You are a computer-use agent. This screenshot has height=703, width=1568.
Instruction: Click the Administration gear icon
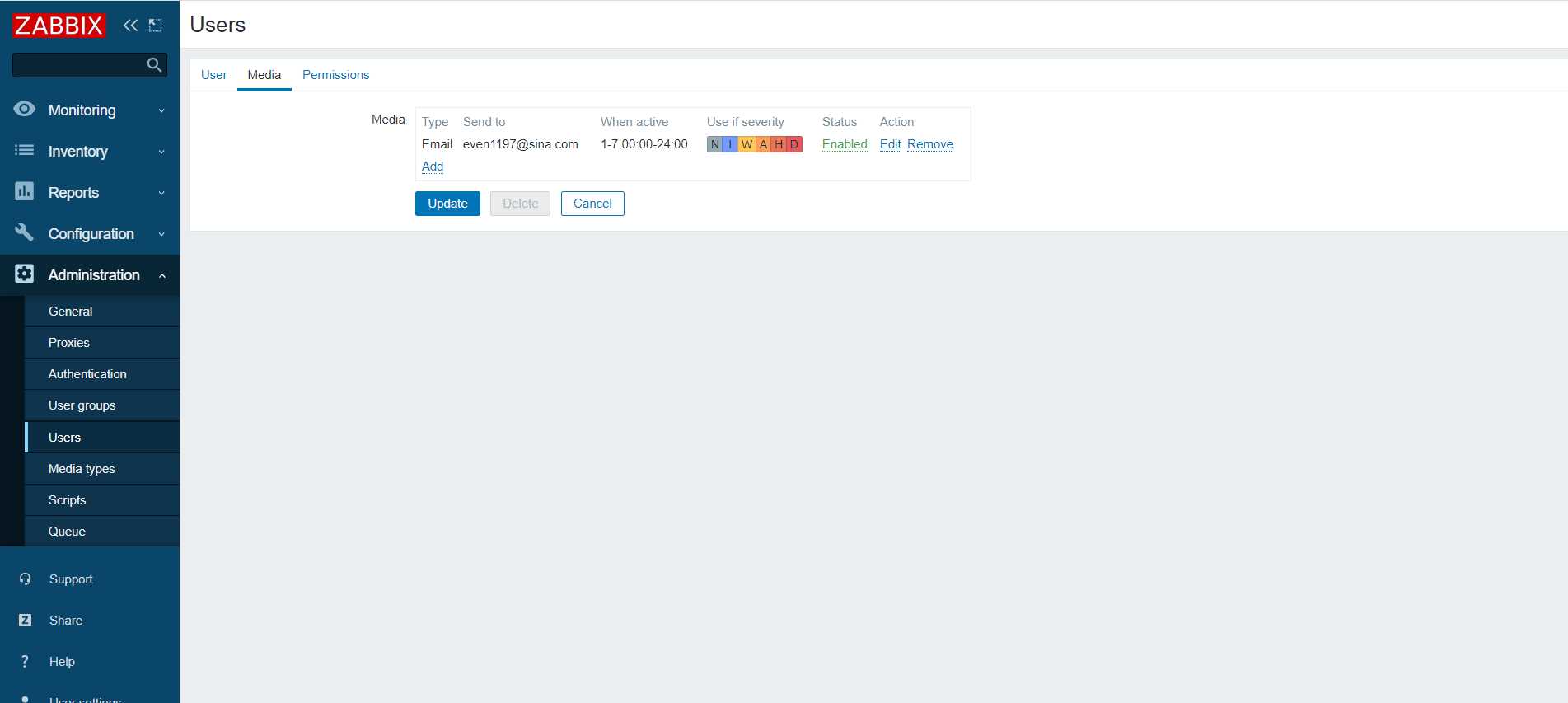click(25, 274)
